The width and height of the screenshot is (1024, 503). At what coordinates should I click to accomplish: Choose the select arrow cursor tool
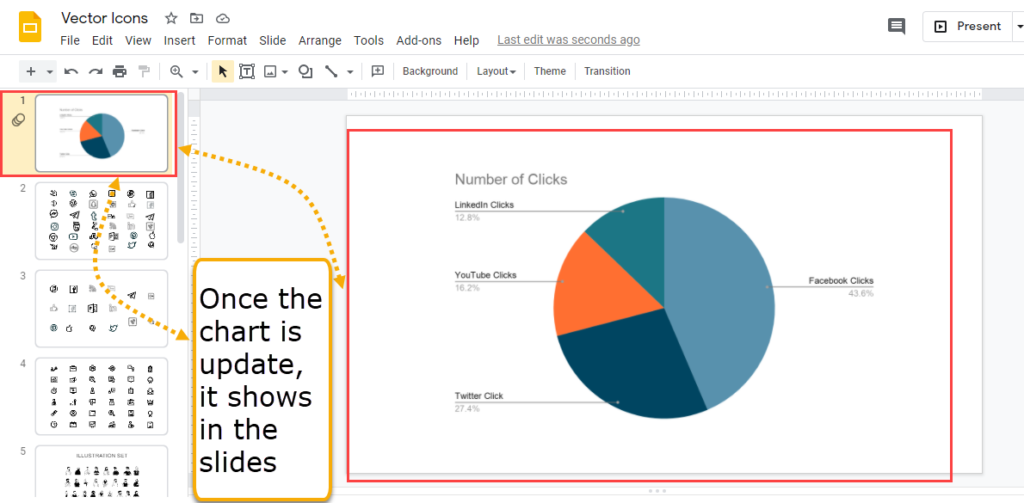[x=223, y=72]
